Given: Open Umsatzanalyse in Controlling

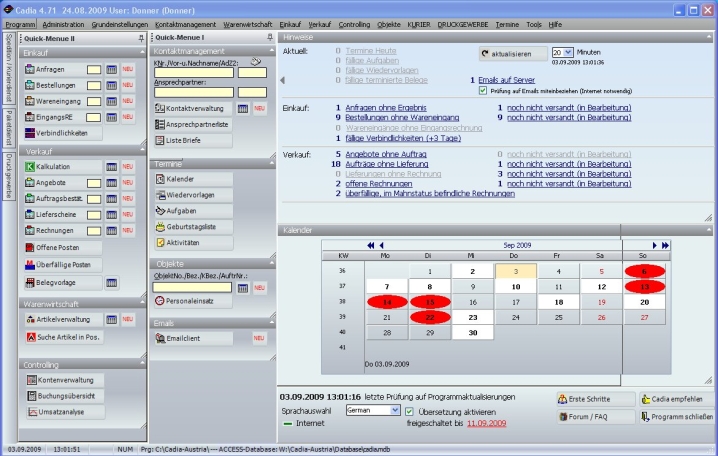Looking at the screenshot, I should pos(62,412).
